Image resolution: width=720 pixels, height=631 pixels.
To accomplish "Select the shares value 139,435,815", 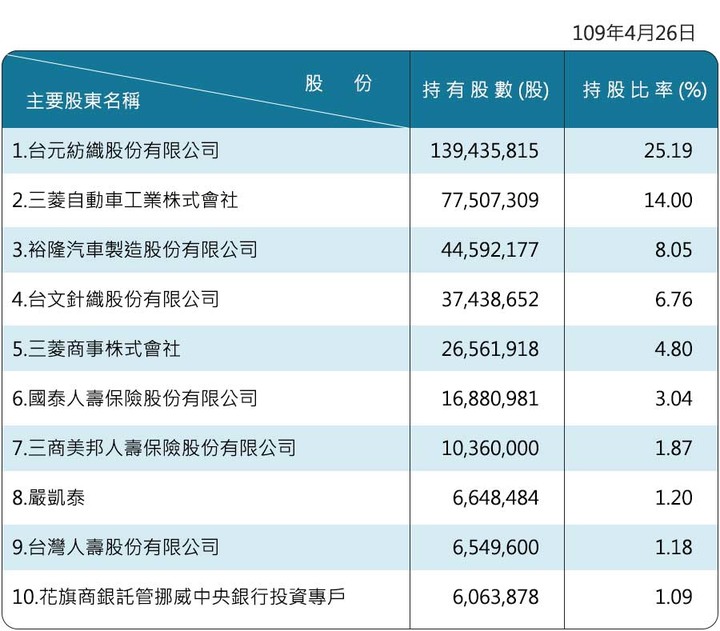I will [484, 151].
